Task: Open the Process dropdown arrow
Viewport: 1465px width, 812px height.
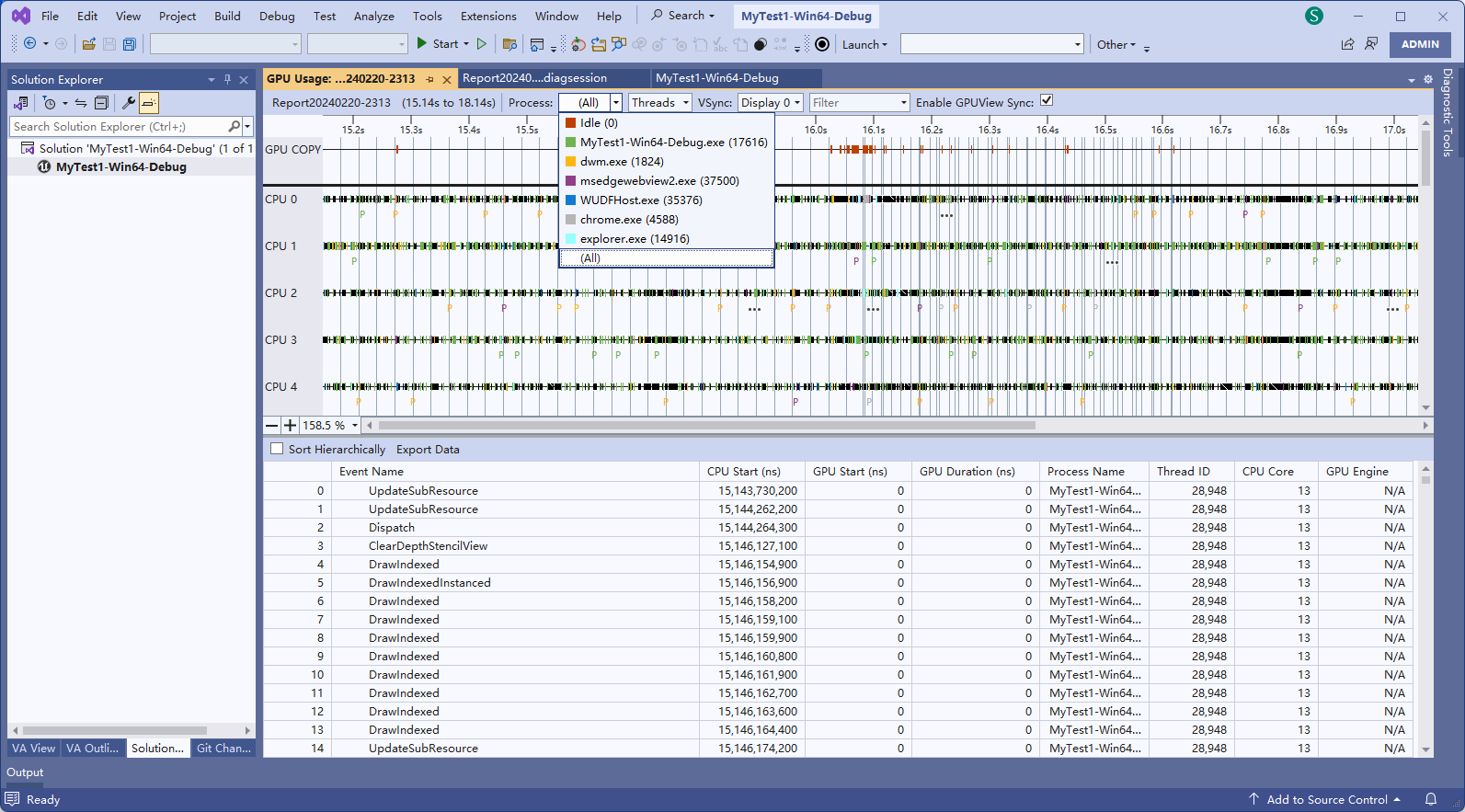Action: coord(616,103)
